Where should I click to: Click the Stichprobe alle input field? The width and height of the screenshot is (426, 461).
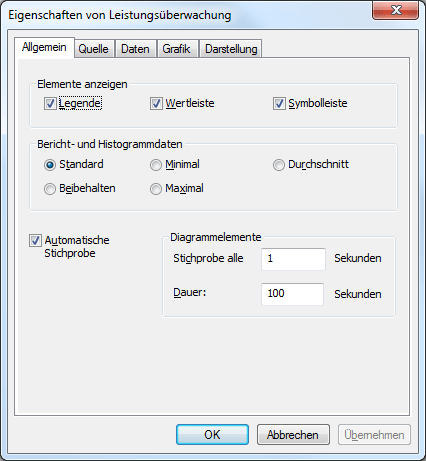click(293, 259)
